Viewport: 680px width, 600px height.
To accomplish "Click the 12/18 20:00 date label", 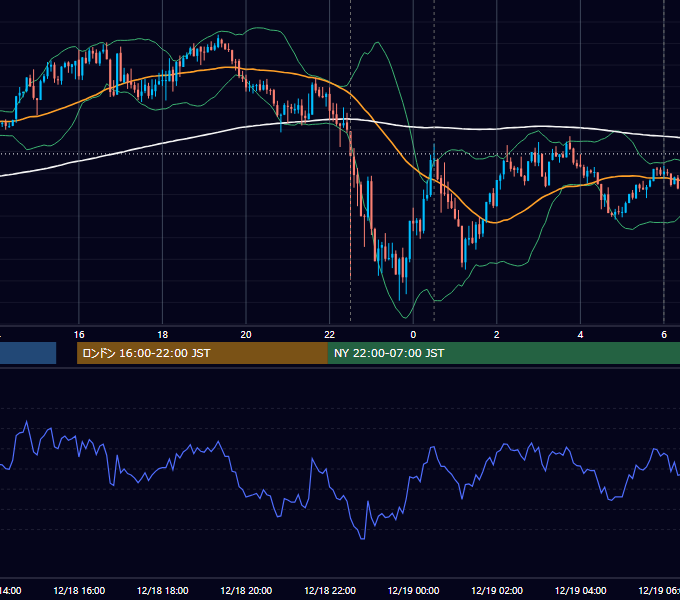I will tap(246, 590).
